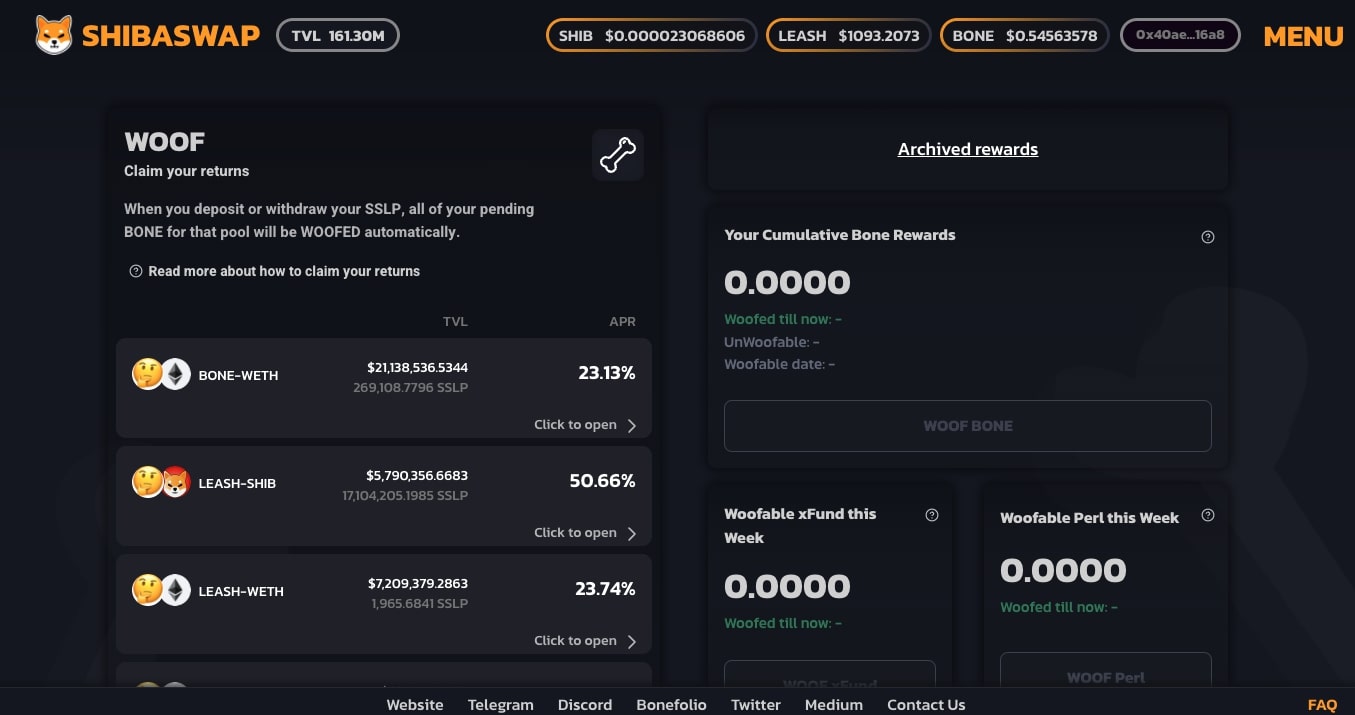Screen dimensions: 1355x715
Task: Open the MENU in the header
Action: click(1303, 36)
